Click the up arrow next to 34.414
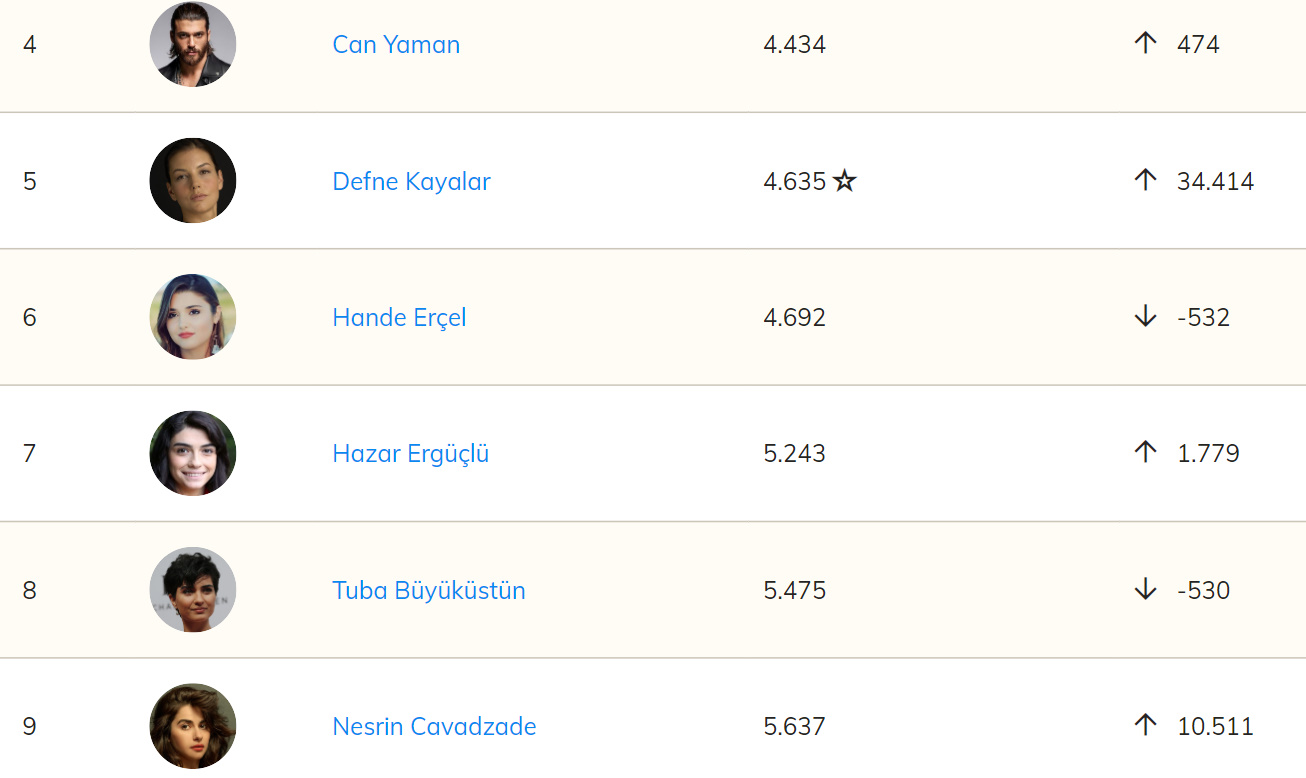This screenshot has width=1306, height=778. [x=1145, y=180]
